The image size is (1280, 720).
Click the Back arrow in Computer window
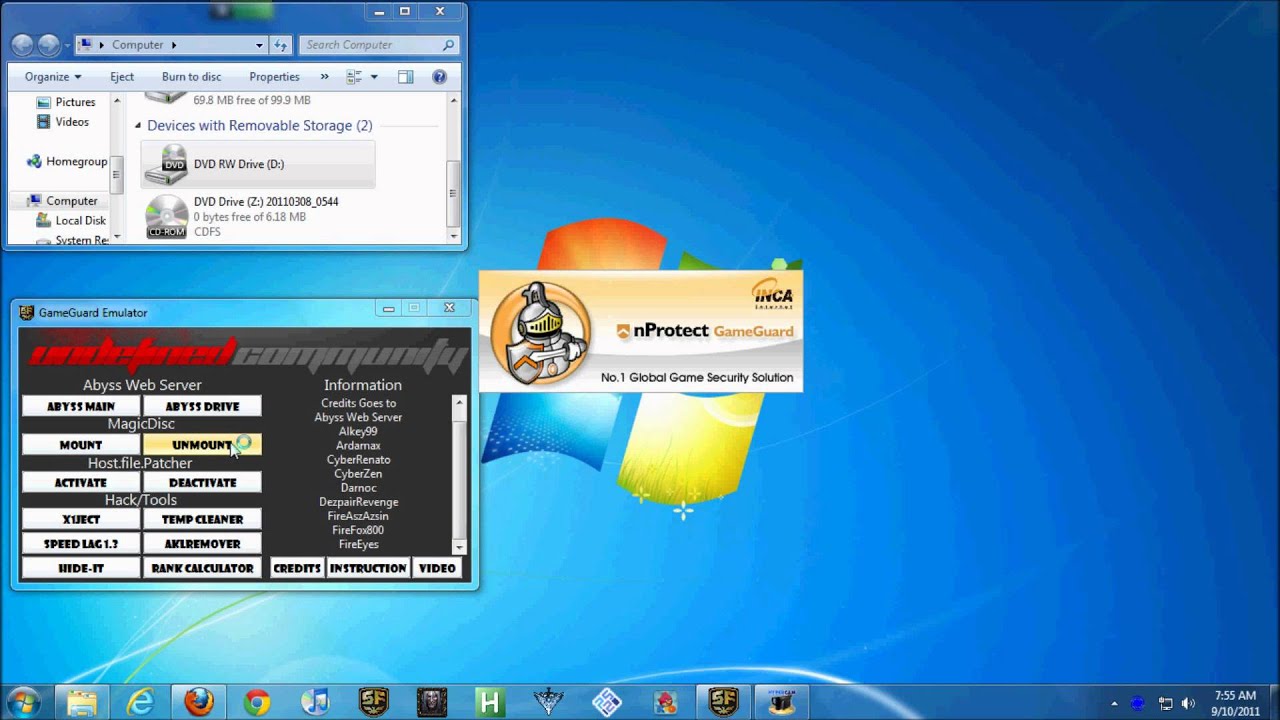(x=22, y=45)
